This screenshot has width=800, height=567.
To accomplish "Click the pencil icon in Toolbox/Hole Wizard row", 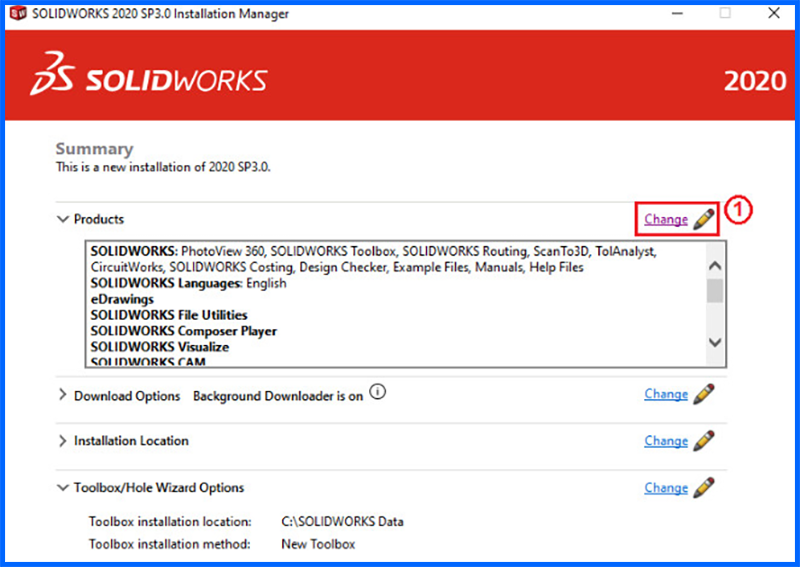I will tap(704, 487).
